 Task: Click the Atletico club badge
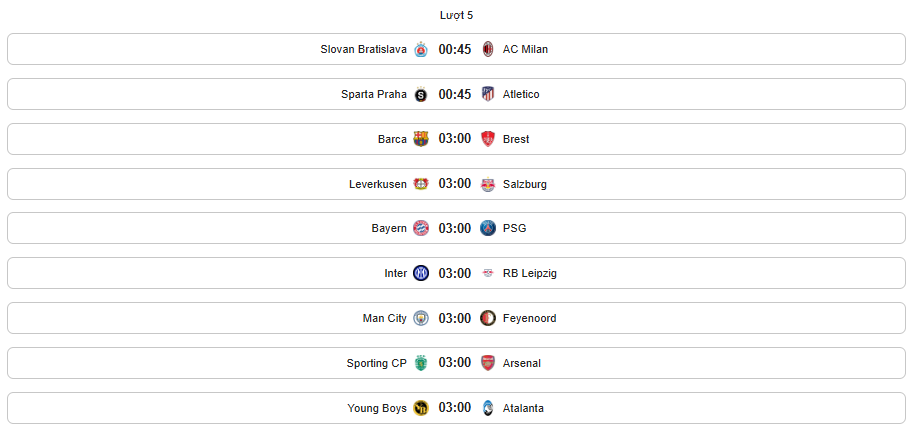(x=488, y=94)
